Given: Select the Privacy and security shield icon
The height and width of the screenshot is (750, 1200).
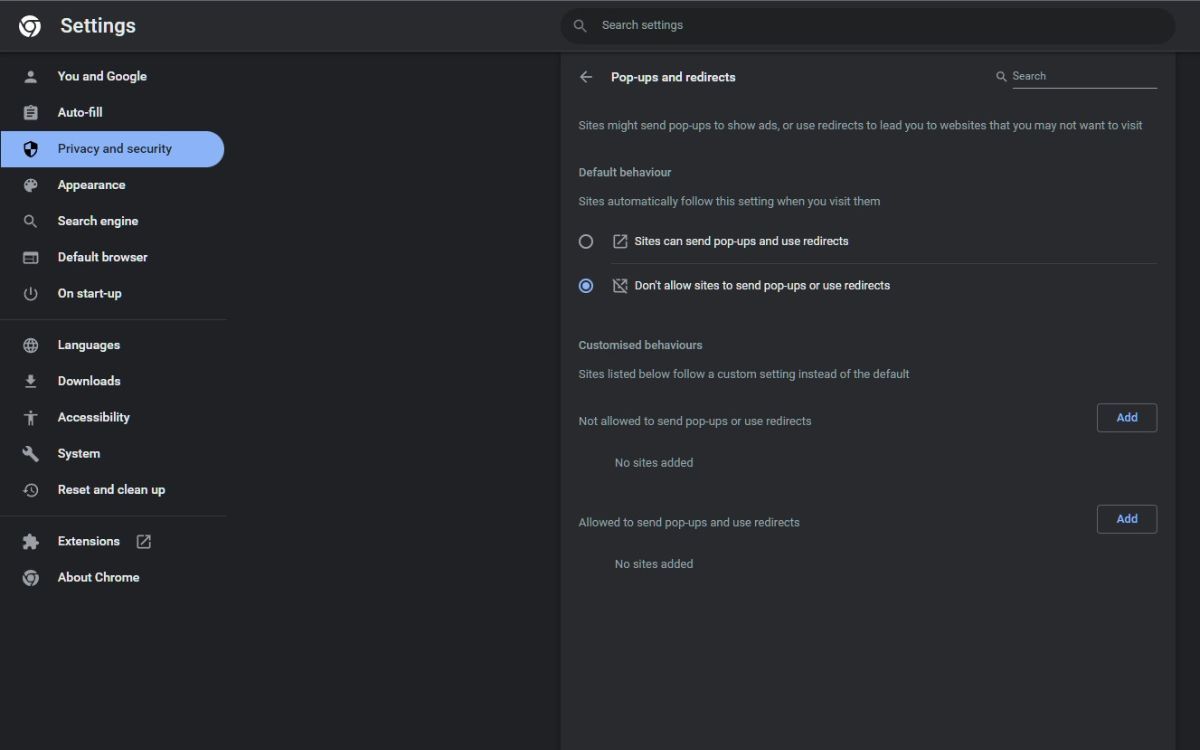Looking at the screenshot, I should point(30,148).
